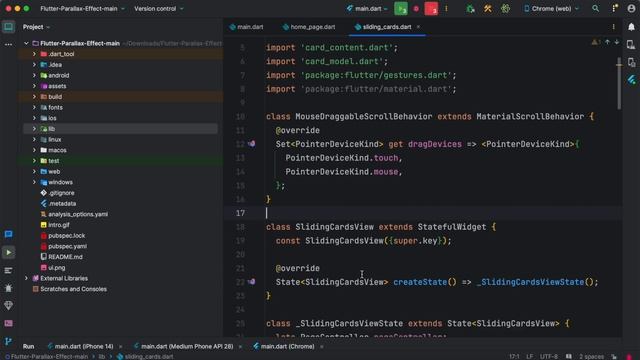Click the green Run main.dart button

(401, 9)
